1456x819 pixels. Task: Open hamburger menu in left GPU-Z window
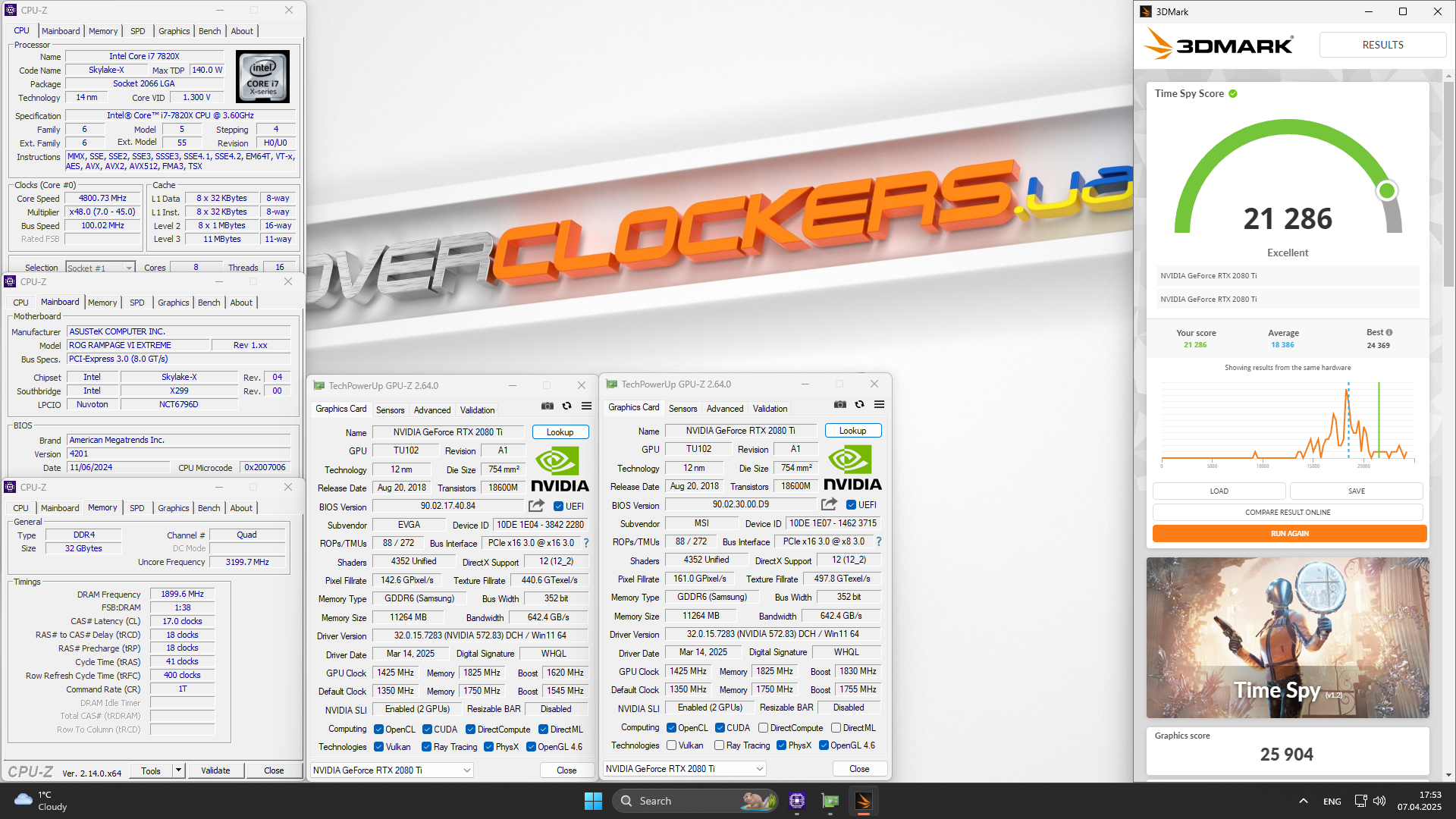tap(586, 406)
